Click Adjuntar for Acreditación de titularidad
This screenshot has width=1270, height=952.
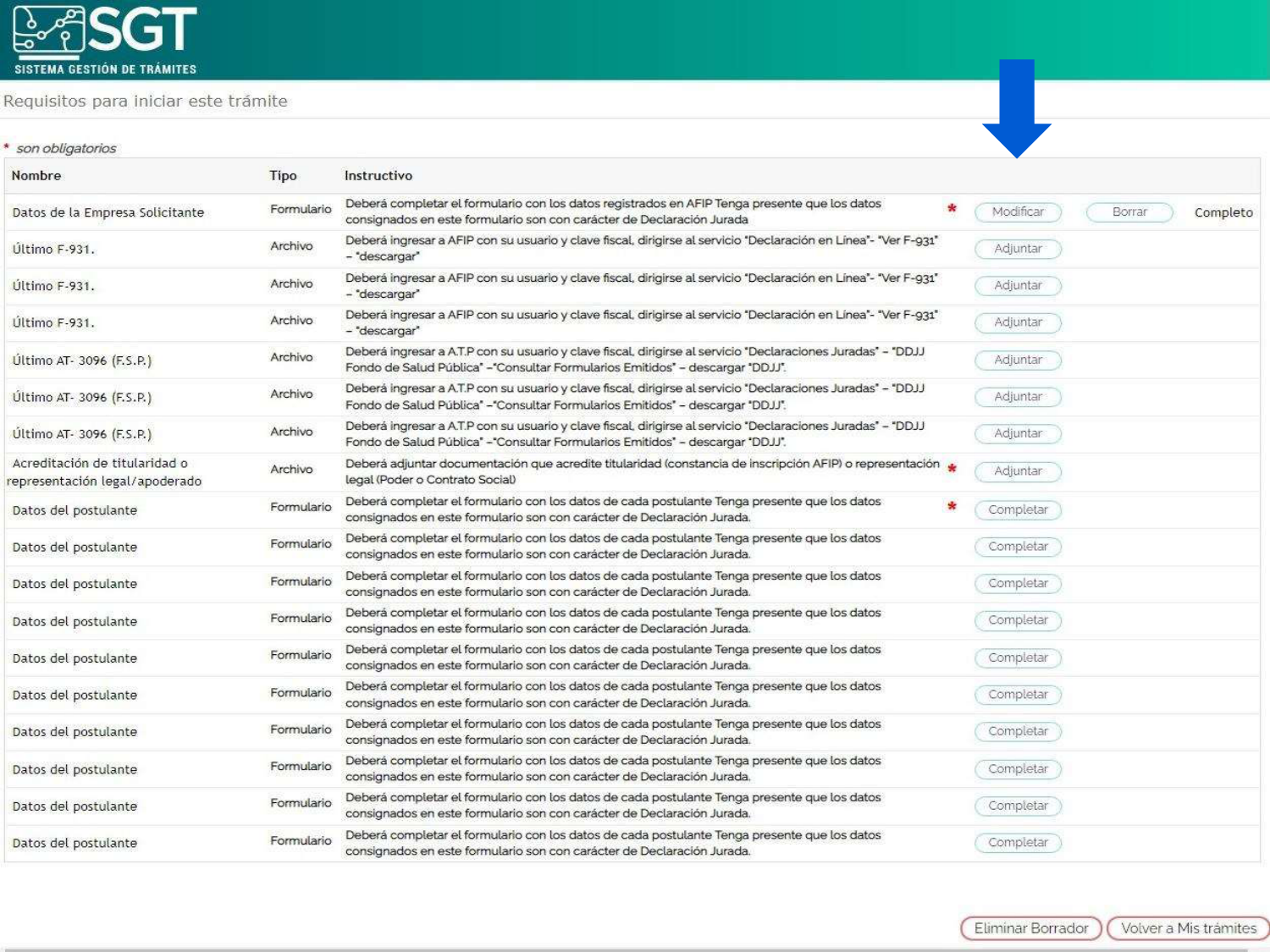click(1018, 470)
